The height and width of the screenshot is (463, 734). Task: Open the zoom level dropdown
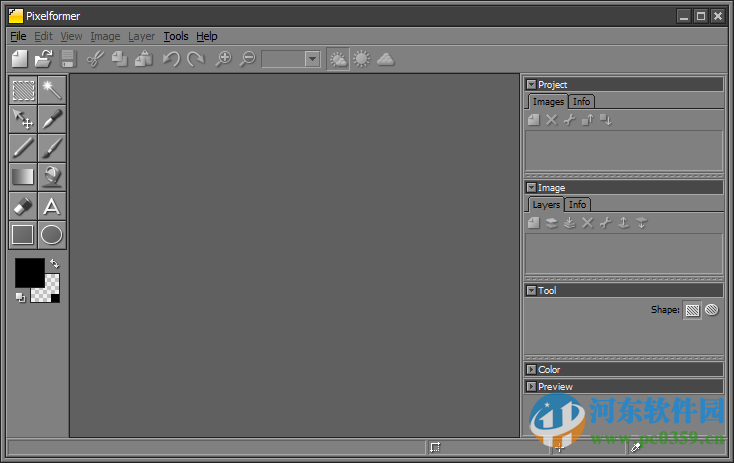[312, 59]
